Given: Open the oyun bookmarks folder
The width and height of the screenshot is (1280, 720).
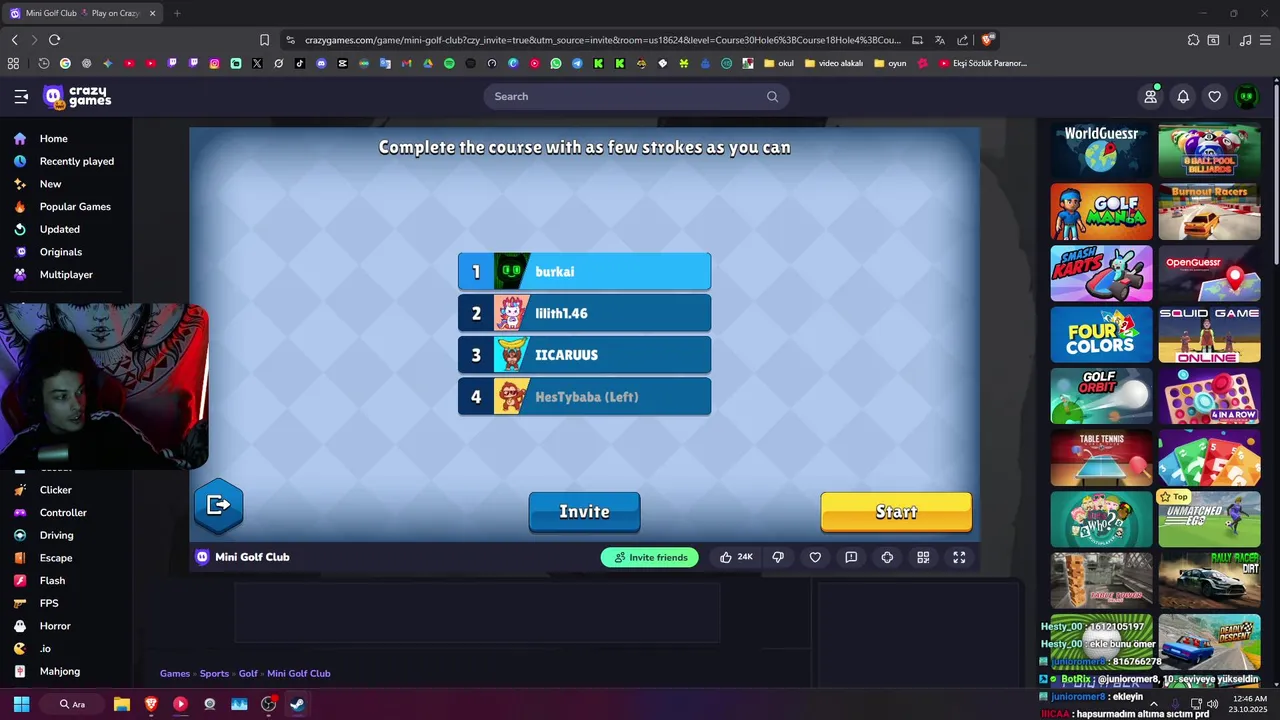Looking at the screenshot, I should click(889, 63).
